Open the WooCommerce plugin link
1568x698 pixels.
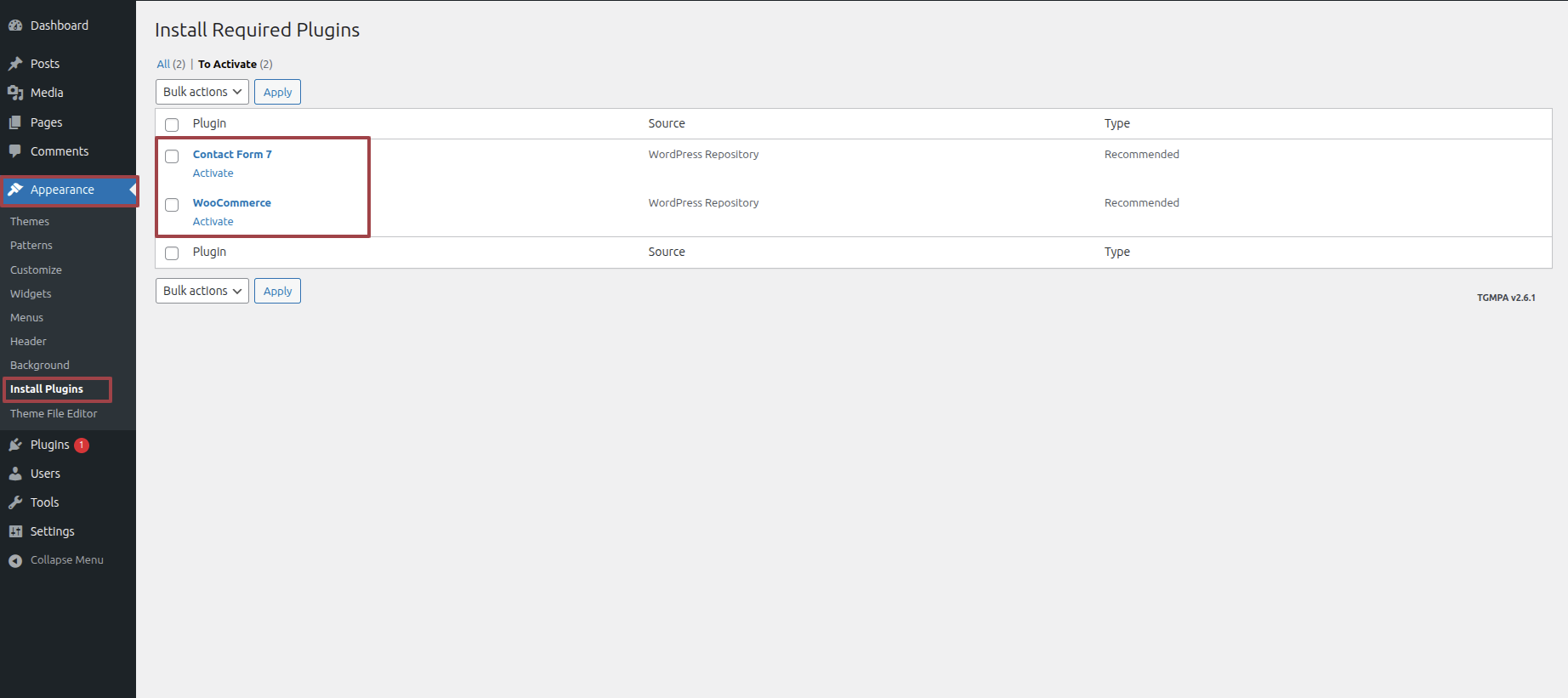coord(231,202)
